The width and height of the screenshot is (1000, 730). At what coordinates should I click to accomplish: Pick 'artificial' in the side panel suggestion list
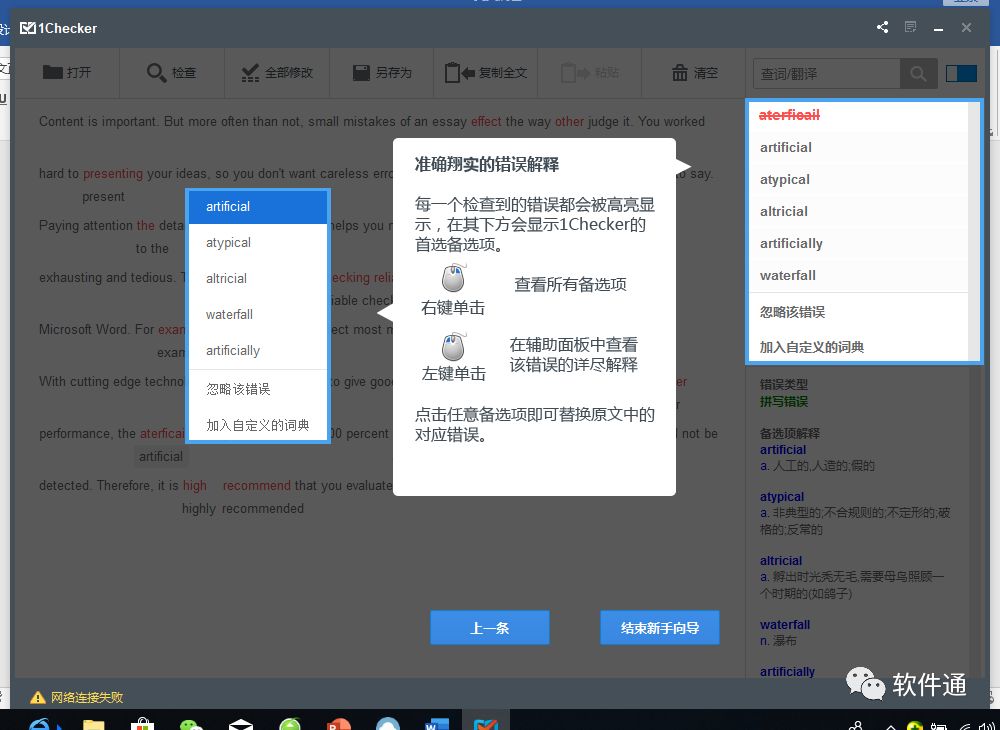[858, 147]
